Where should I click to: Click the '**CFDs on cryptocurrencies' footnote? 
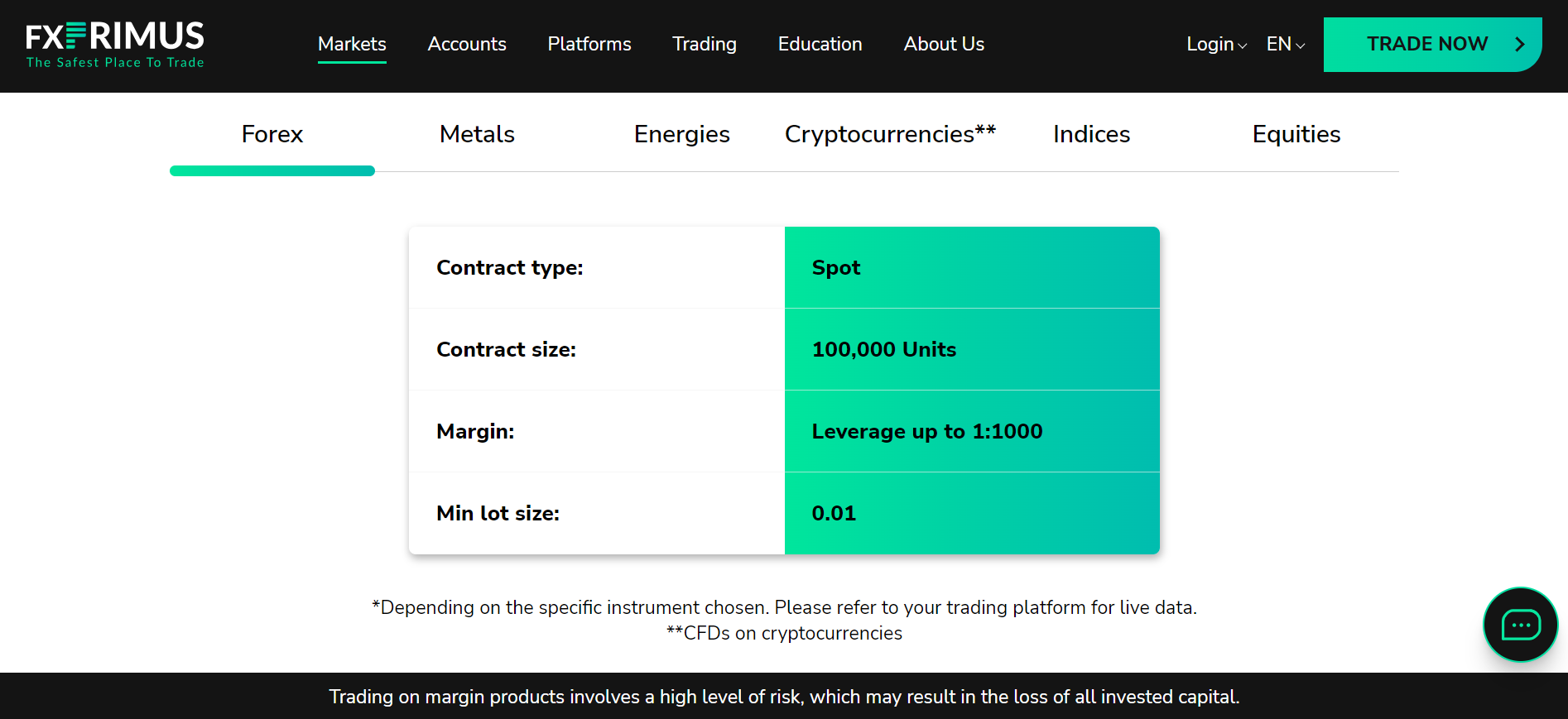(x=784, y=633)
